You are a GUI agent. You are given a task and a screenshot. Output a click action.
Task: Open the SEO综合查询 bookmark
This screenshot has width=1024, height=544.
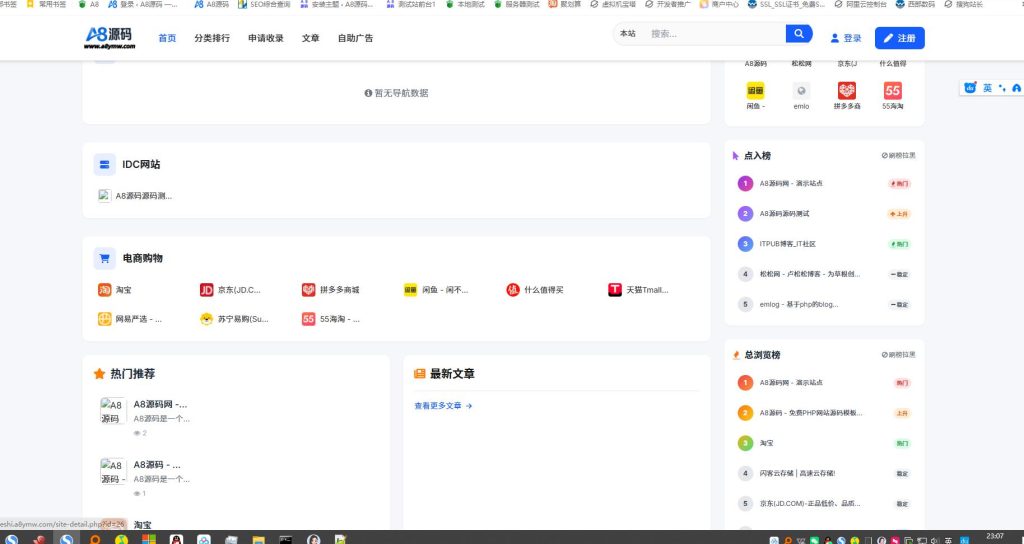[x=264, y=4]
